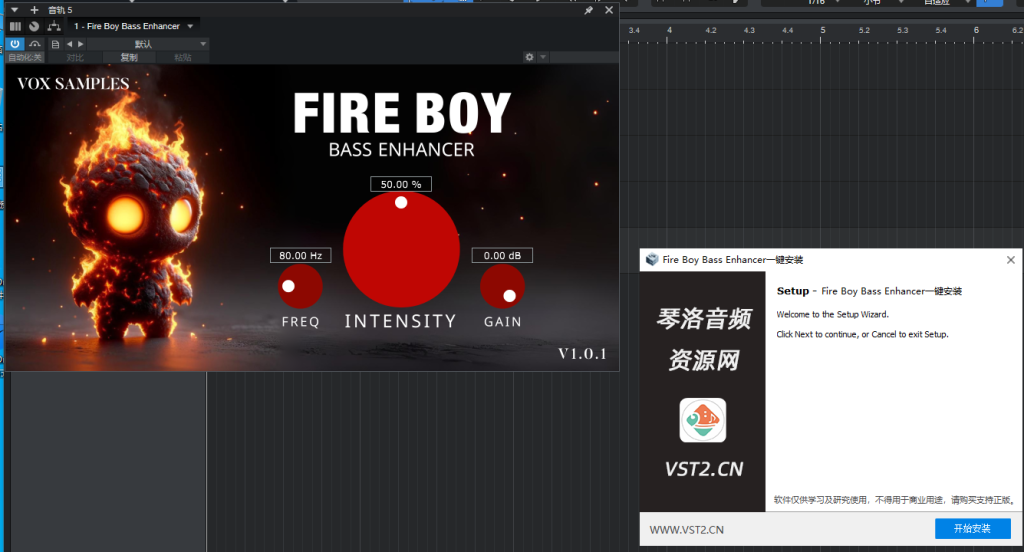Add a plugin with the plus icon
Viewport: 1024px width, 552px height.
[x=35, y=10]
